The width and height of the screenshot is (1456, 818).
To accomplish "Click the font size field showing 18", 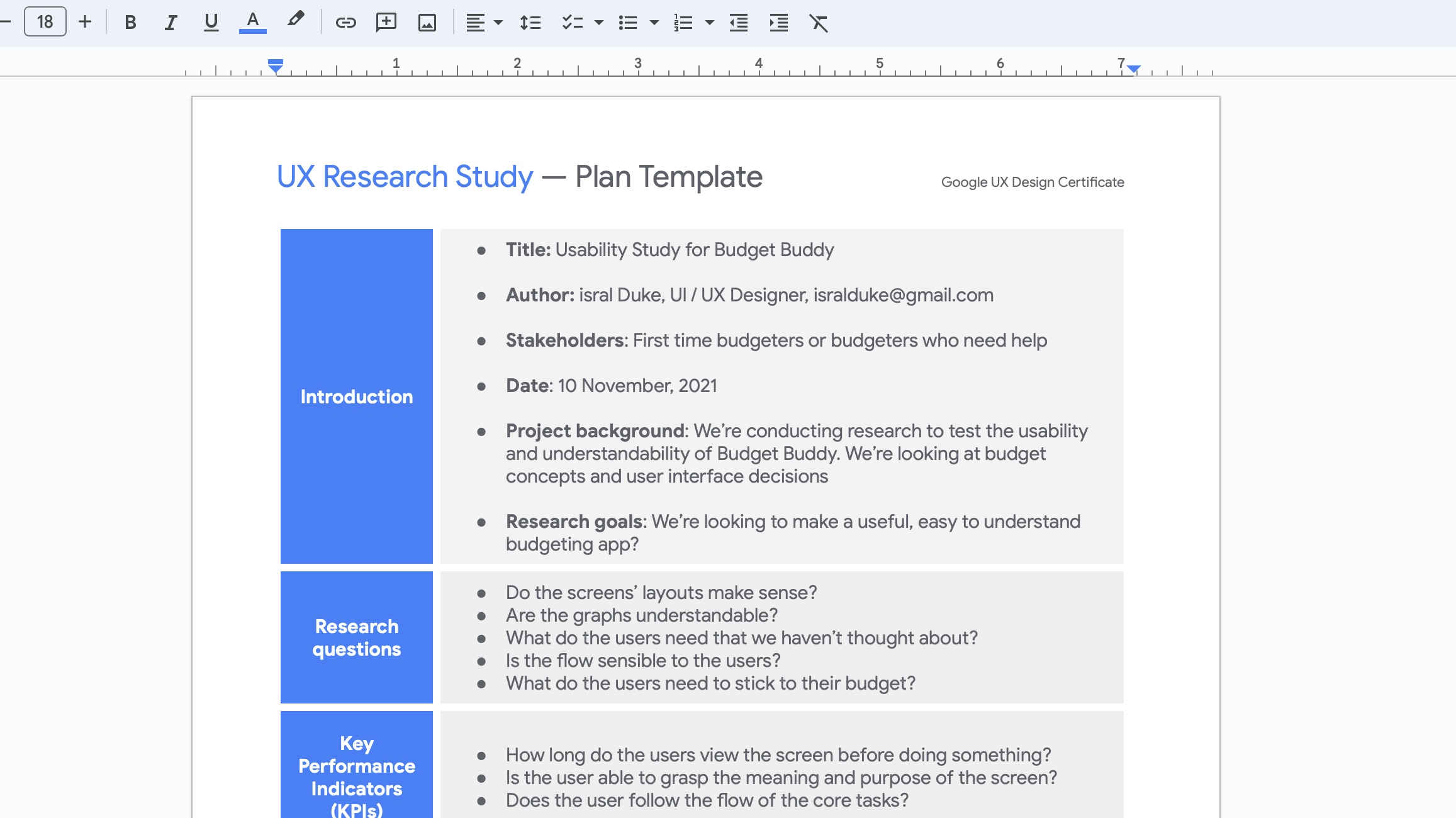I will pyautogui.click(x=45, y=22).
